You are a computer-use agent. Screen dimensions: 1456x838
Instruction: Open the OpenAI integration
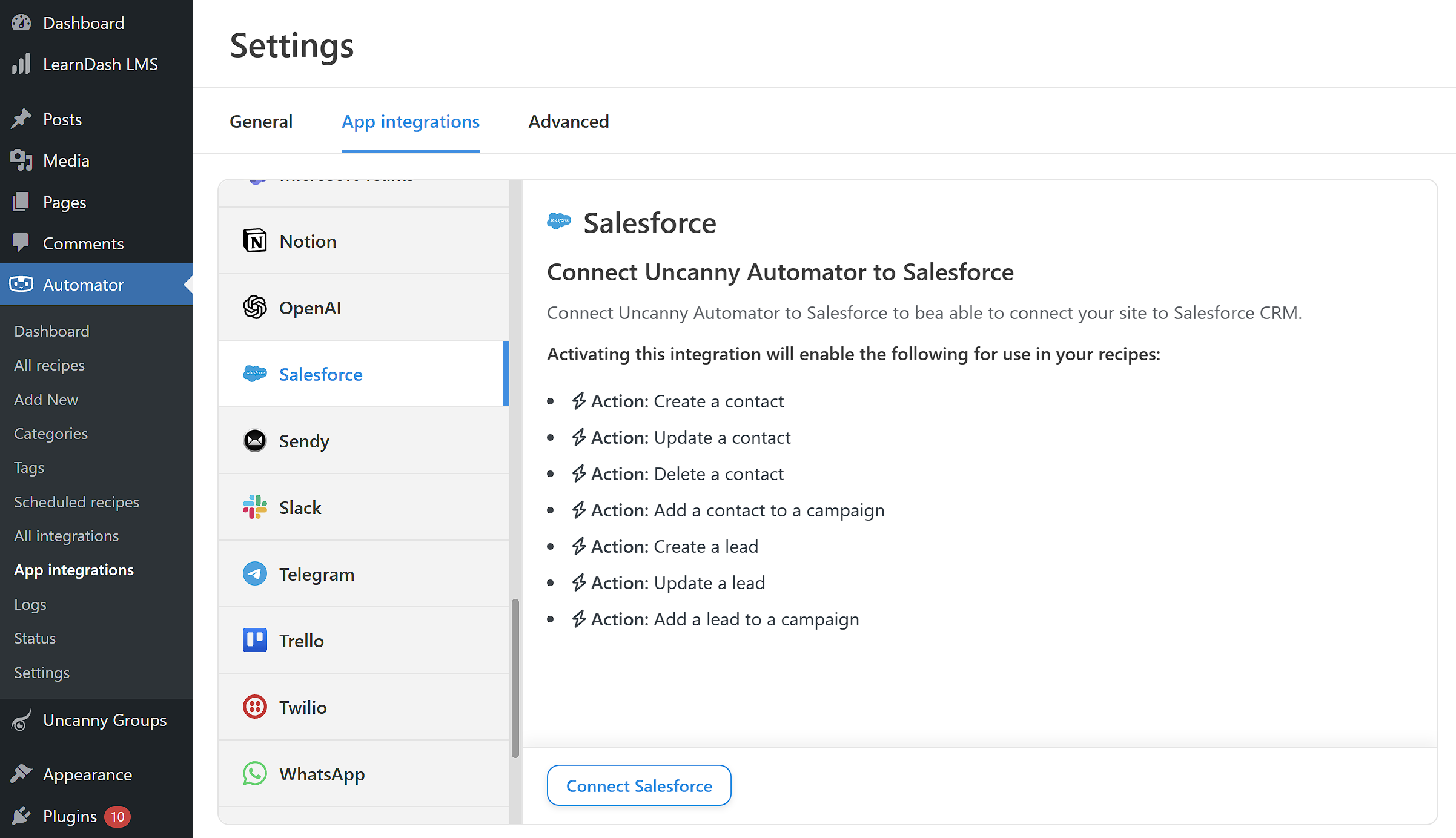click(364, 308)
